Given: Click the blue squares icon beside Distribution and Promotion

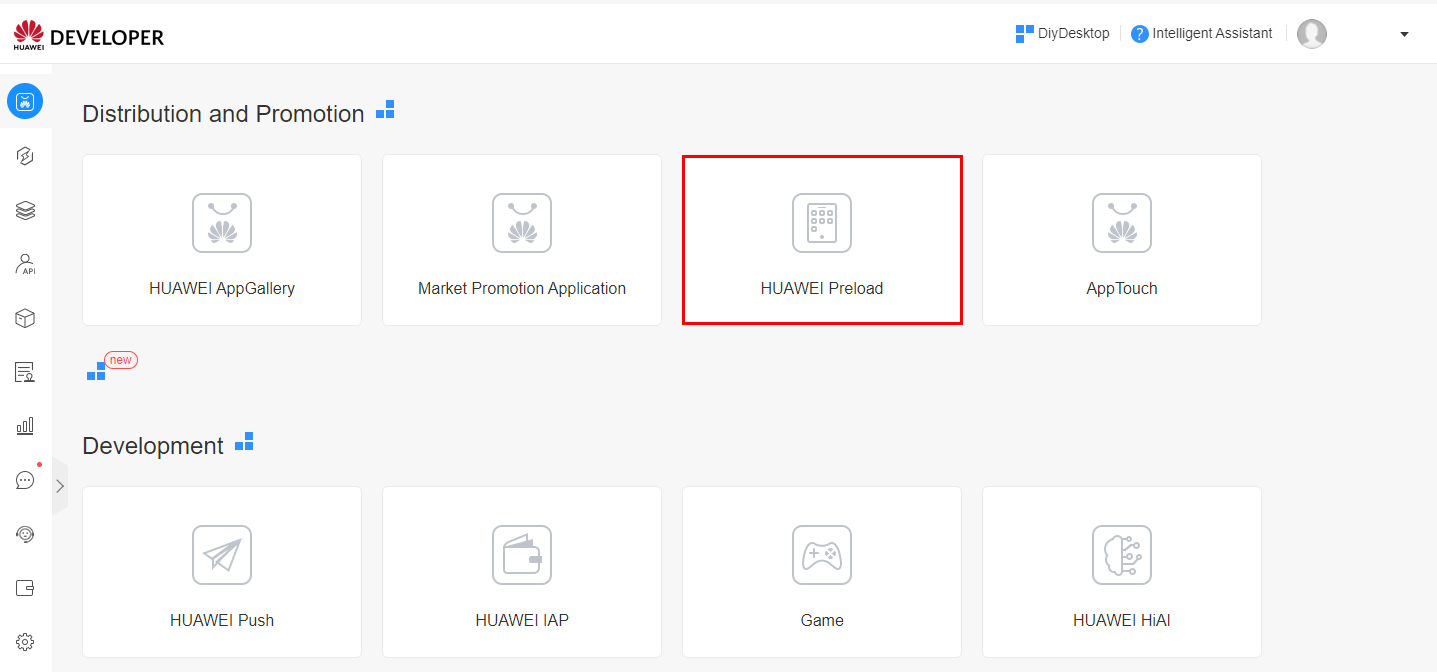Looking at the screenshot, I should point(385,110).
